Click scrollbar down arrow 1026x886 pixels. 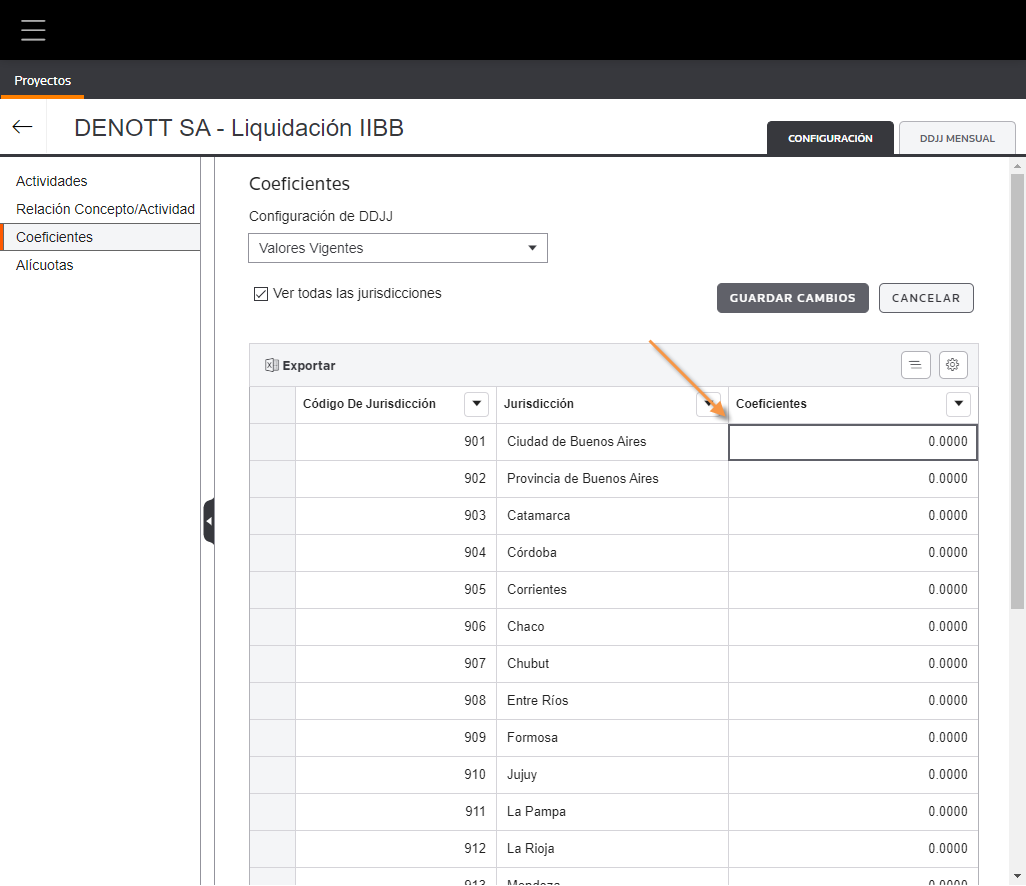[x=1017, y=876]
